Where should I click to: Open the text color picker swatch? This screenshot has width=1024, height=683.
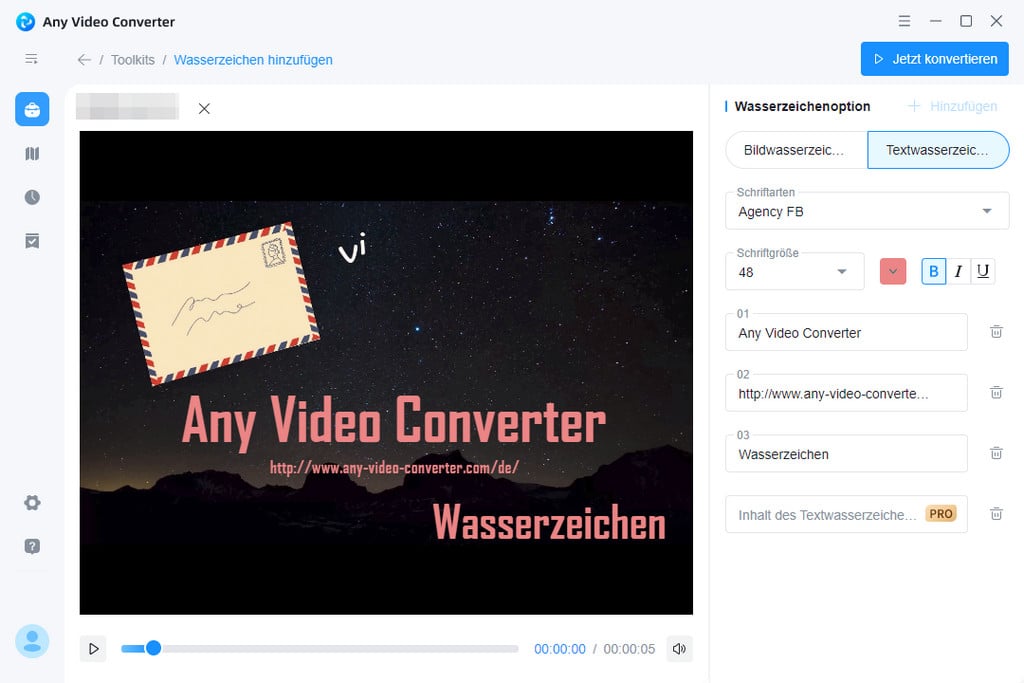pos(893,272)
